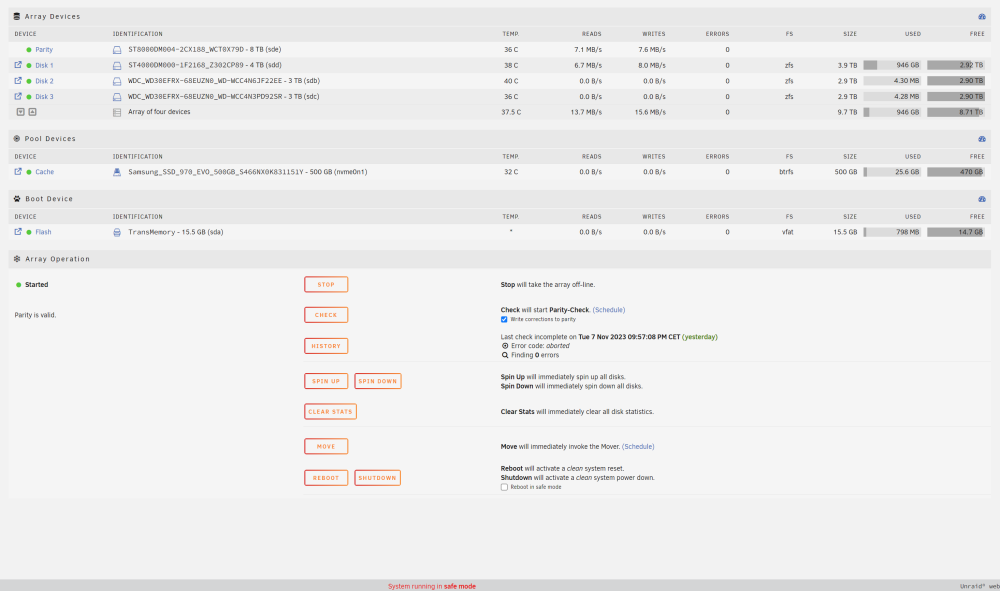Open parity check Schedule link
Screen dimensions: 1000x591
click(x=608, y=310)
